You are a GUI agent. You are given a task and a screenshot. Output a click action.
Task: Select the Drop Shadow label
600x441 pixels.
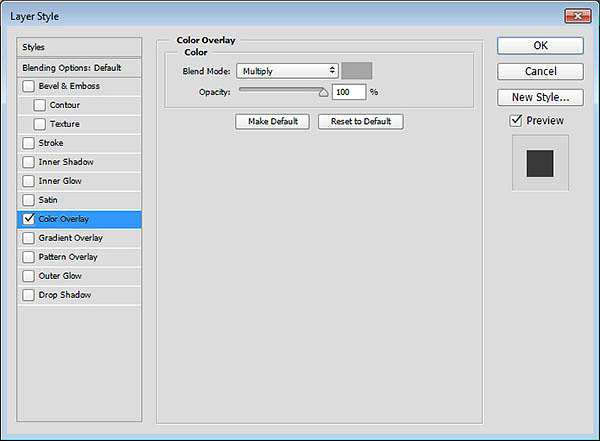point(65,295)
